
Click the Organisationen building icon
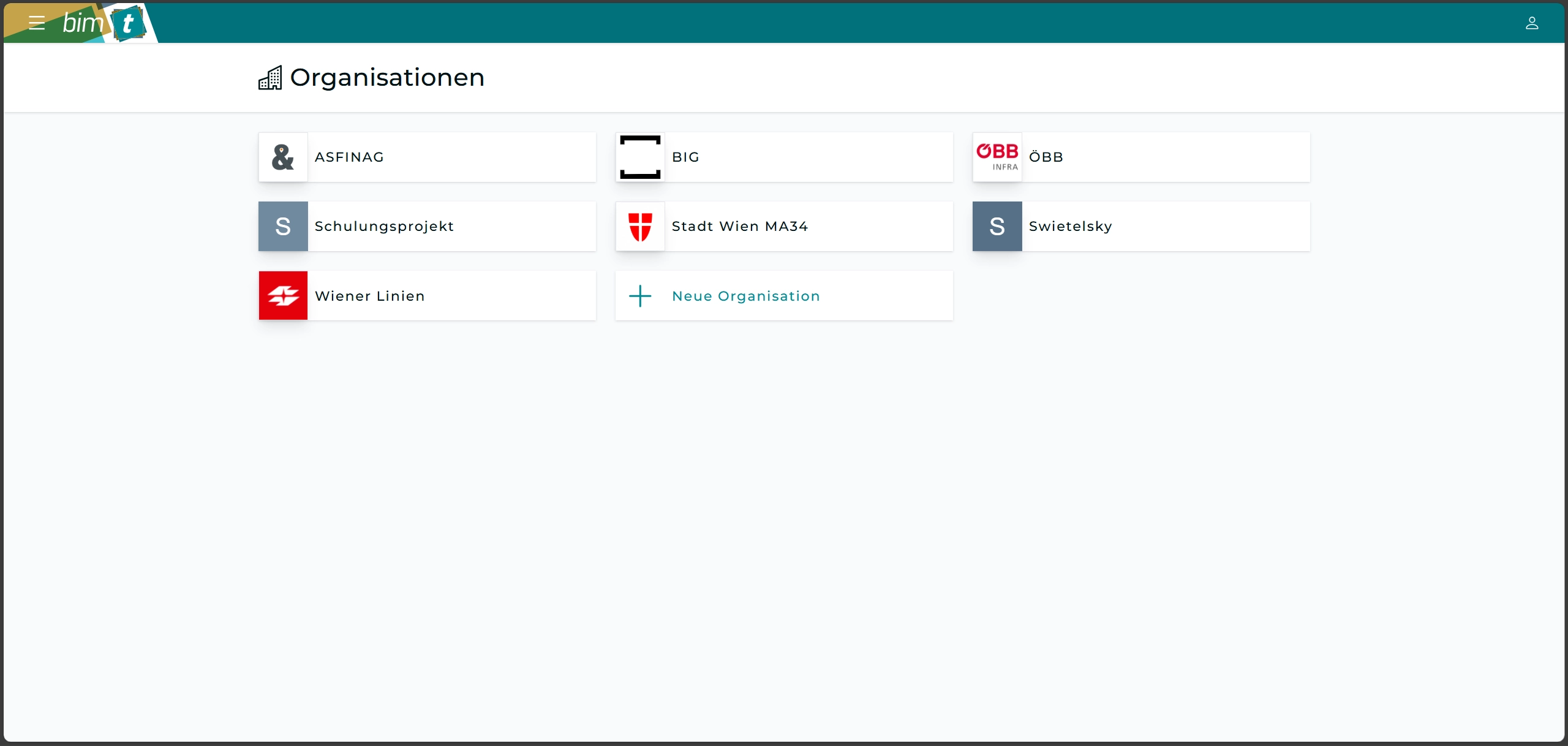point(270,78)
